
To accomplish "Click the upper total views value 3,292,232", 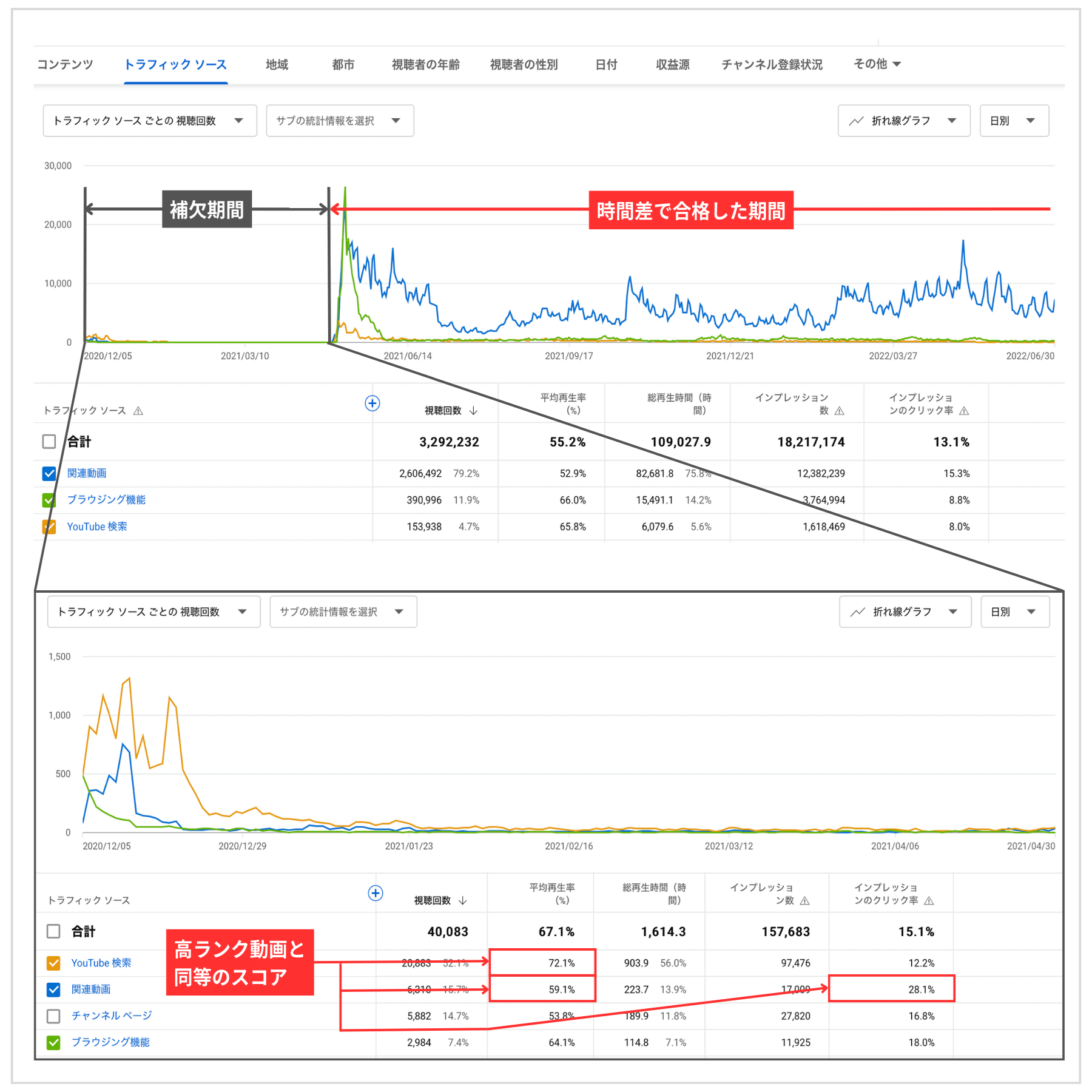I will point(449,442).
